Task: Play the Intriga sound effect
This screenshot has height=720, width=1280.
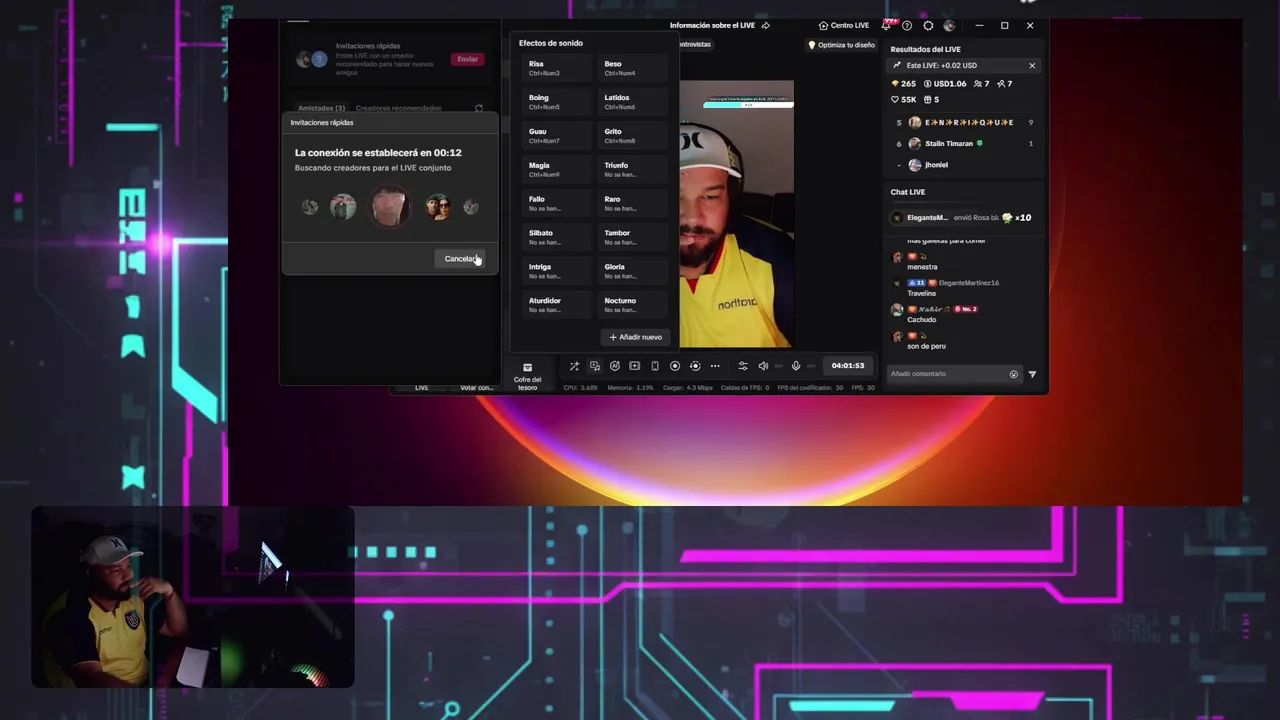Action: [x=557, y=272]
